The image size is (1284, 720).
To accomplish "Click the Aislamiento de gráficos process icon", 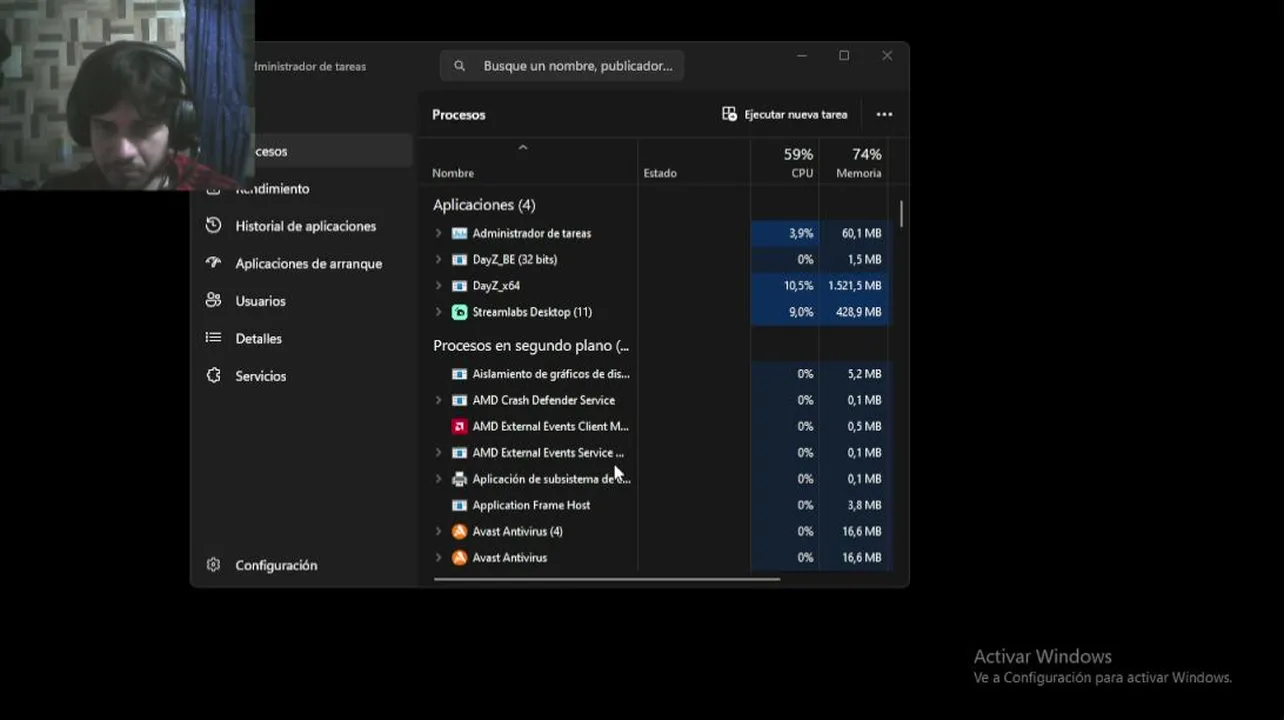I will click(x=459, y=374).
